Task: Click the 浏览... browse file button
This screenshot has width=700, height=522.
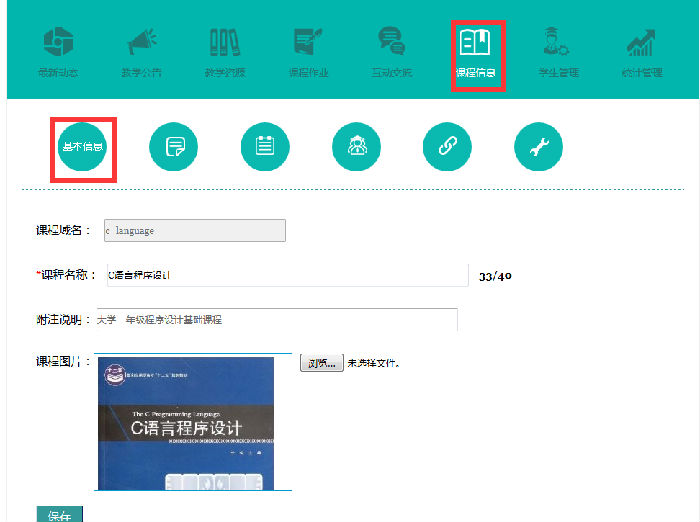Action: (x=321, y=362)
